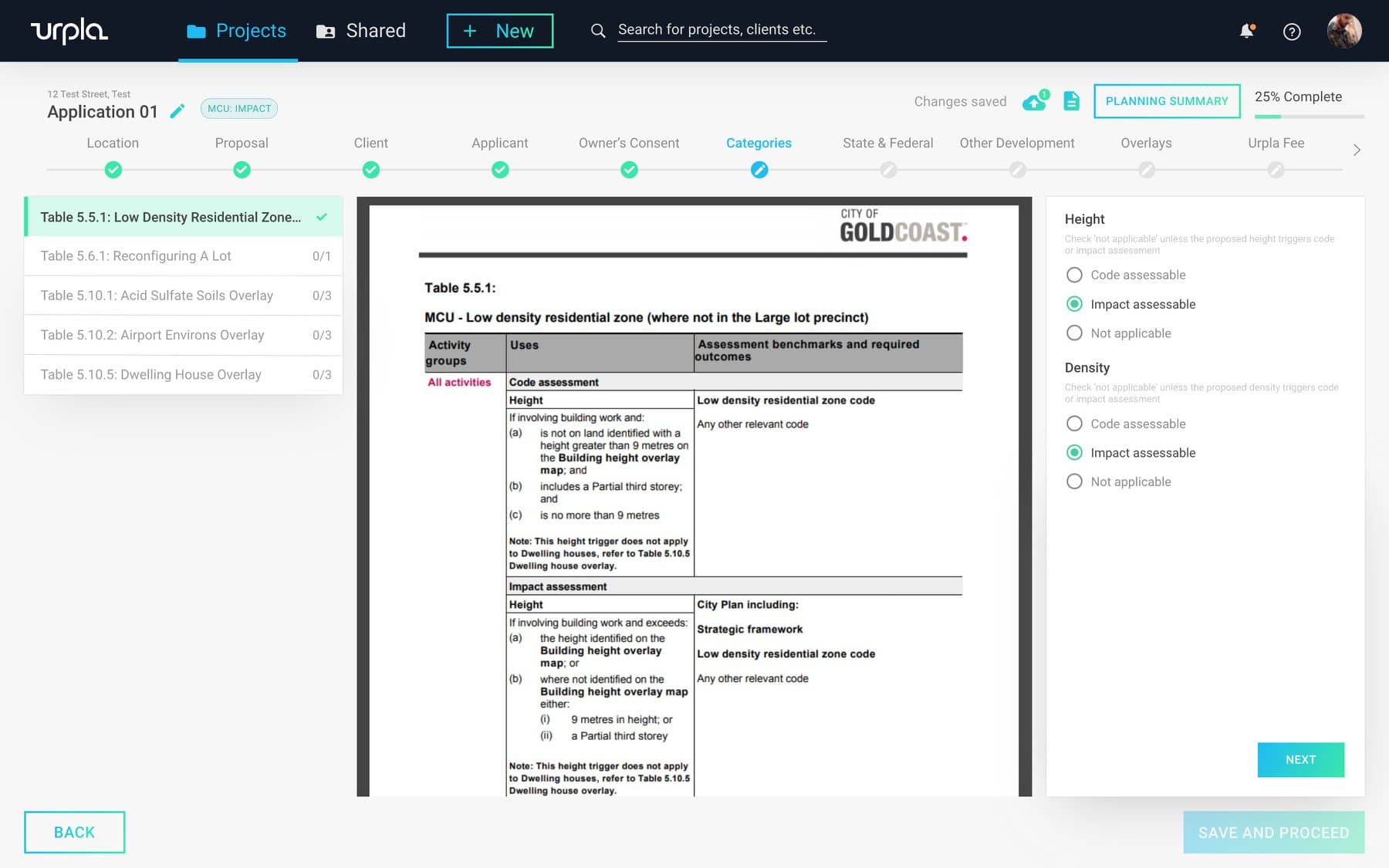Open the document file icon
Image resolution: width=1389 pixels, height=868 pixels.
(x=1071, y=101)
